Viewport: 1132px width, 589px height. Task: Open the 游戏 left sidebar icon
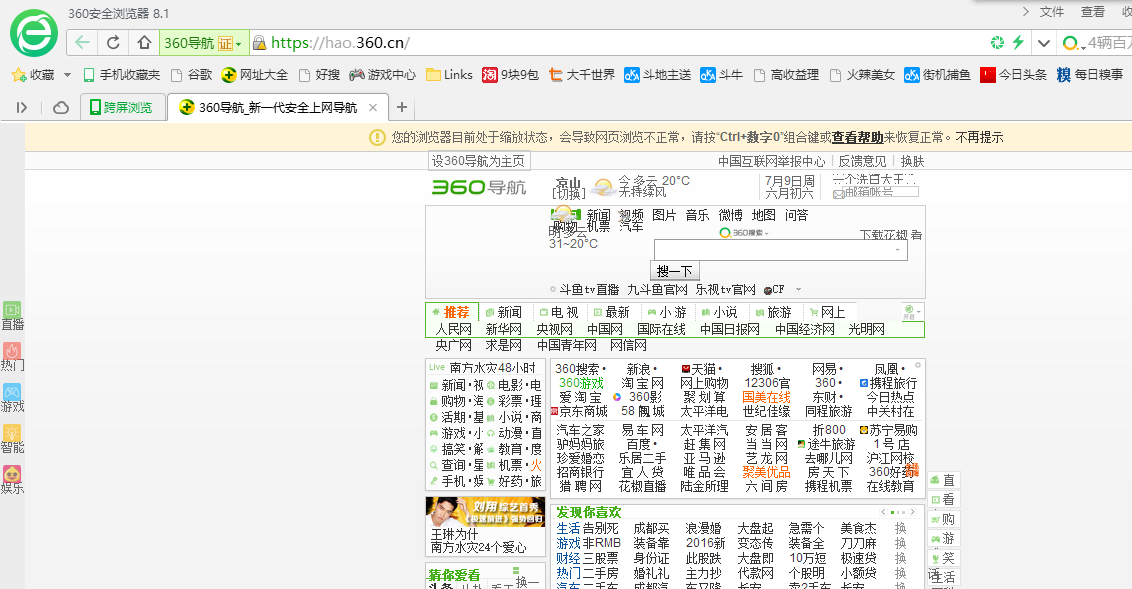[12, 398]
